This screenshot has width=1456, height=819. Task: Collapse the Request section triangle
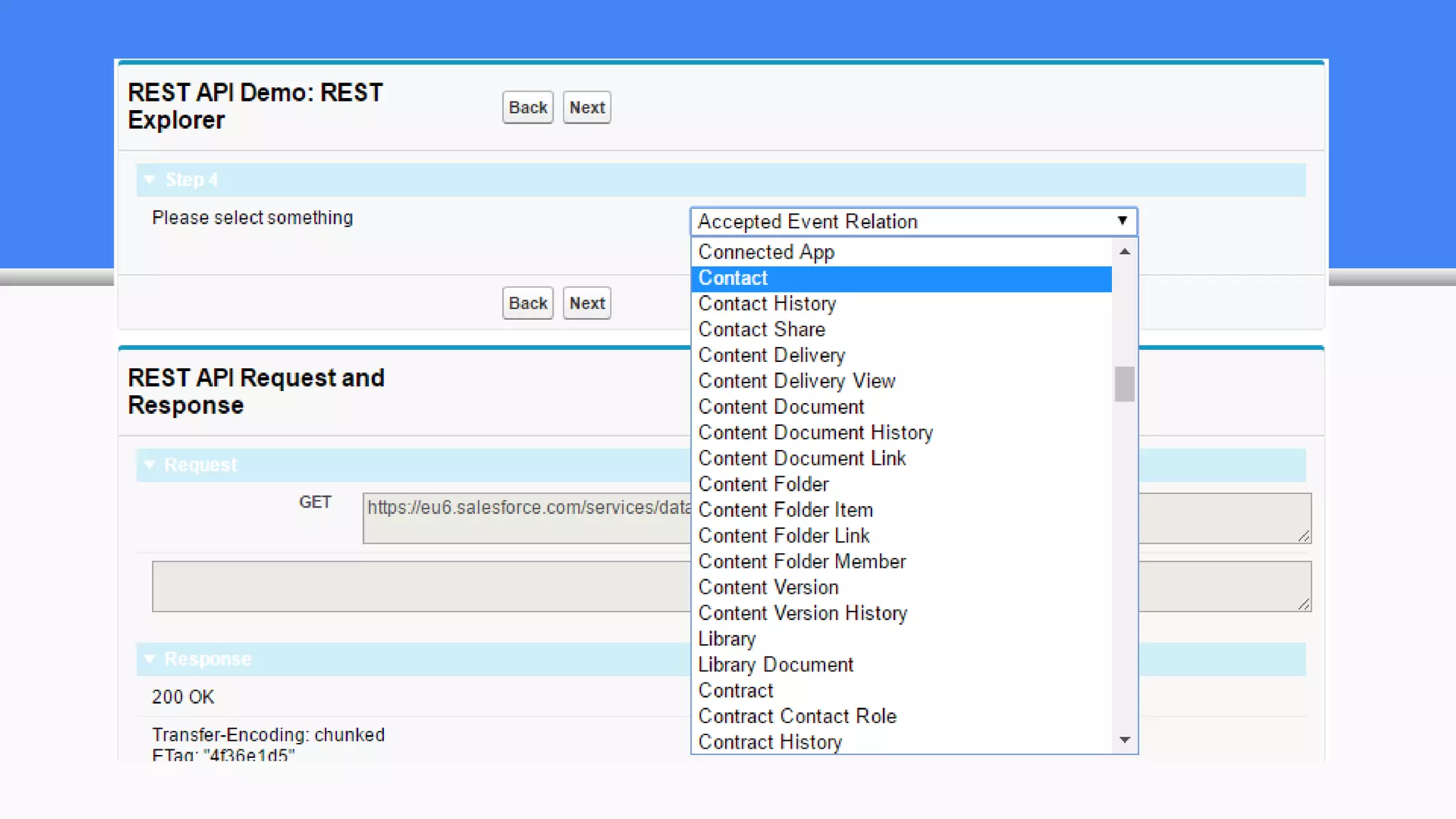pos(149,465)
